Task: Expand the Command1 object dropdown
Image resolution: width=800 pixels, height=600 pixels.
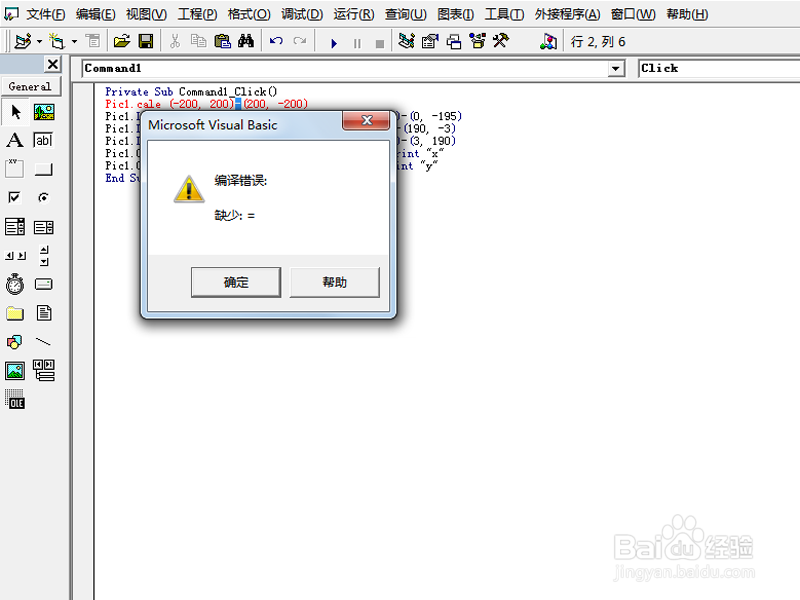Action: pyautogui.click(x=616, y=68)
